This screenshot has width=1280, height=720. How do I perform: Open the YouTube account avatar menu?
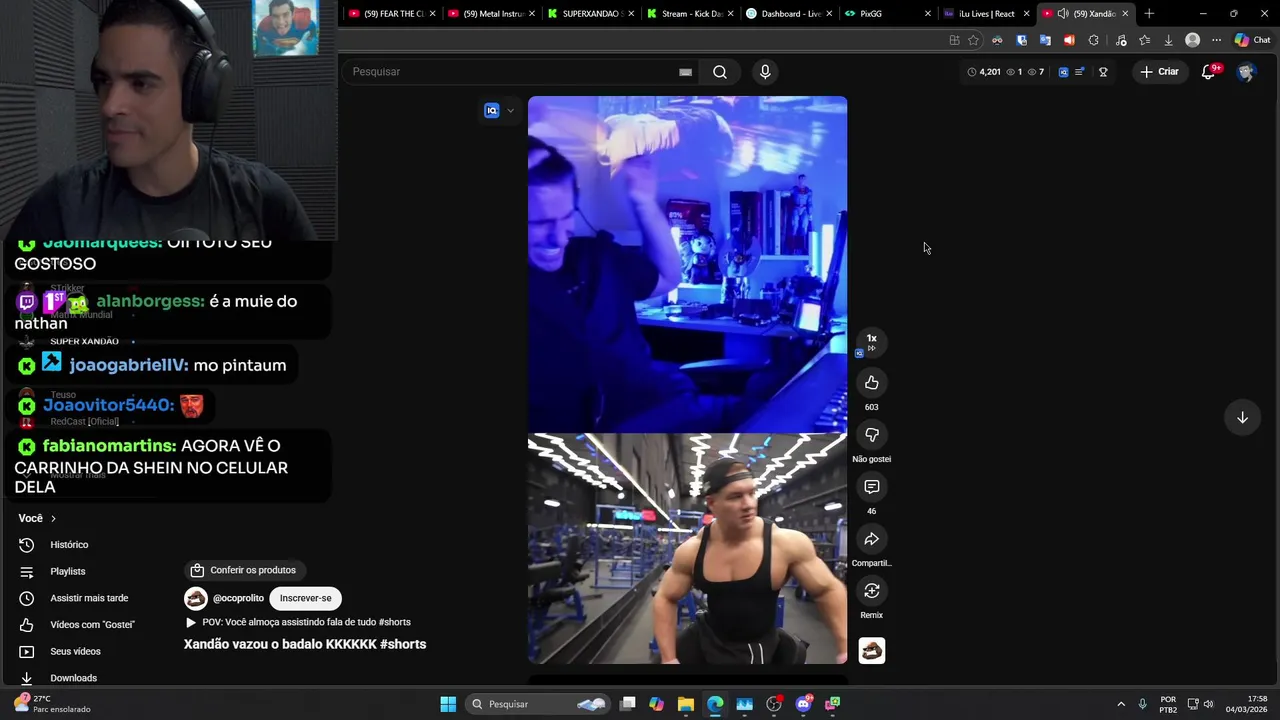1245,72
